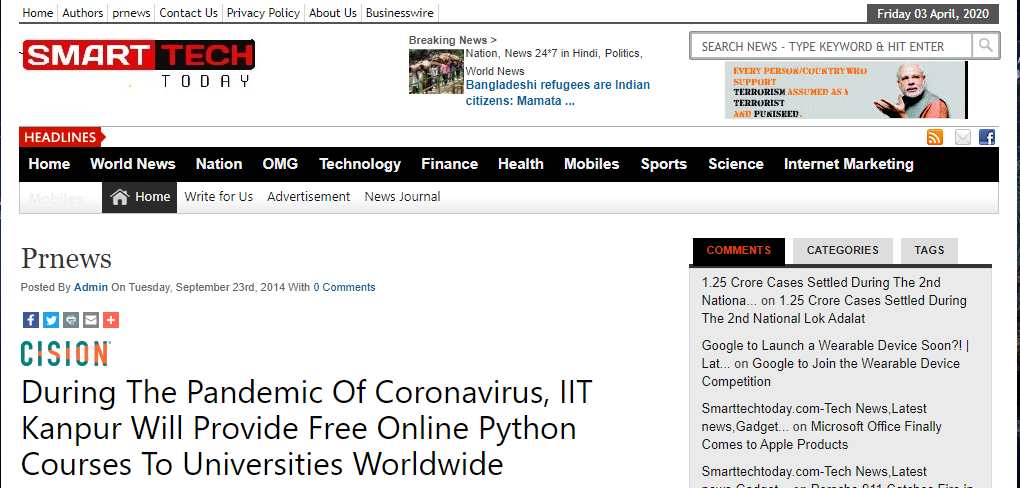Open the About Us link
The width and height of the screenshot is (1020, 488).
click(333, 12)
